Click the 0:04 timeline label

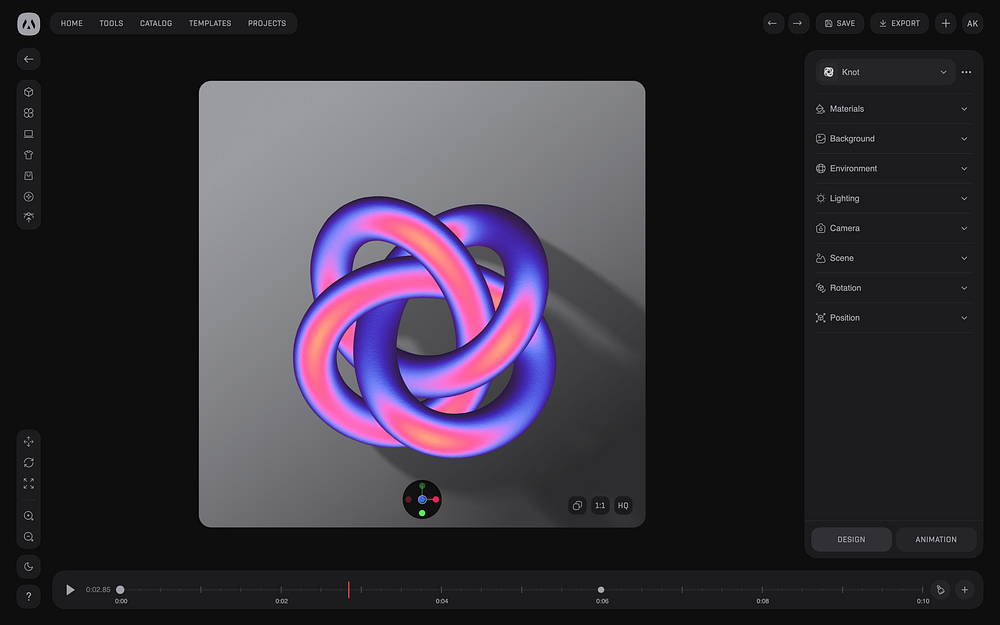(x=442, y=601)
